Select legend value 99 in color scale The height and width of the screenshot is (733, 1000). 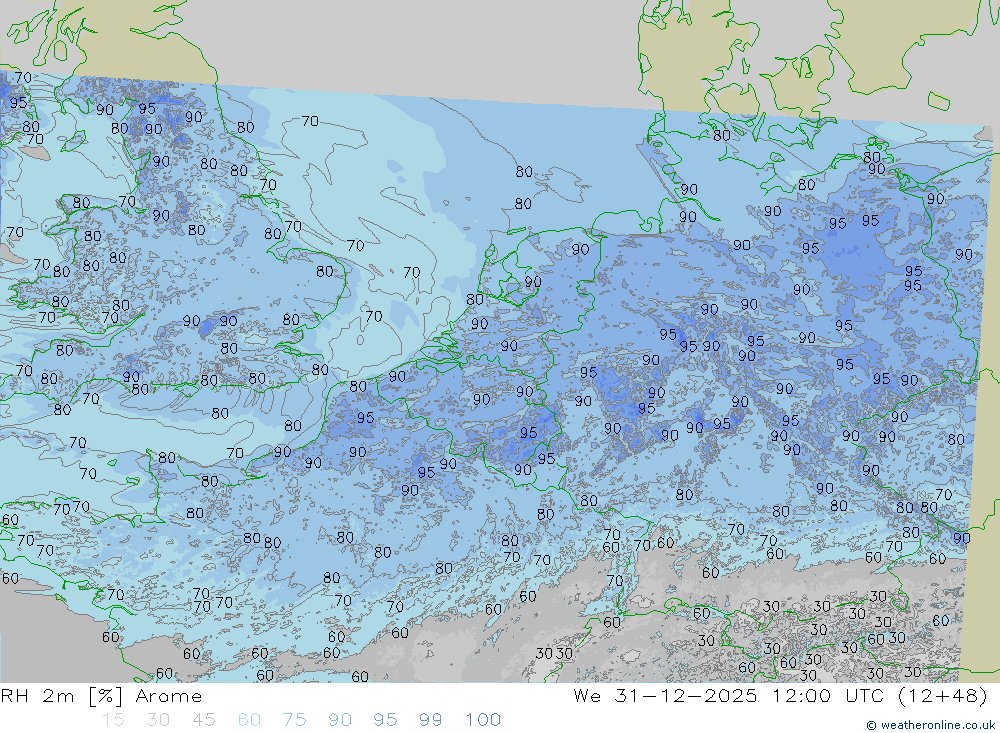(430, 720)
